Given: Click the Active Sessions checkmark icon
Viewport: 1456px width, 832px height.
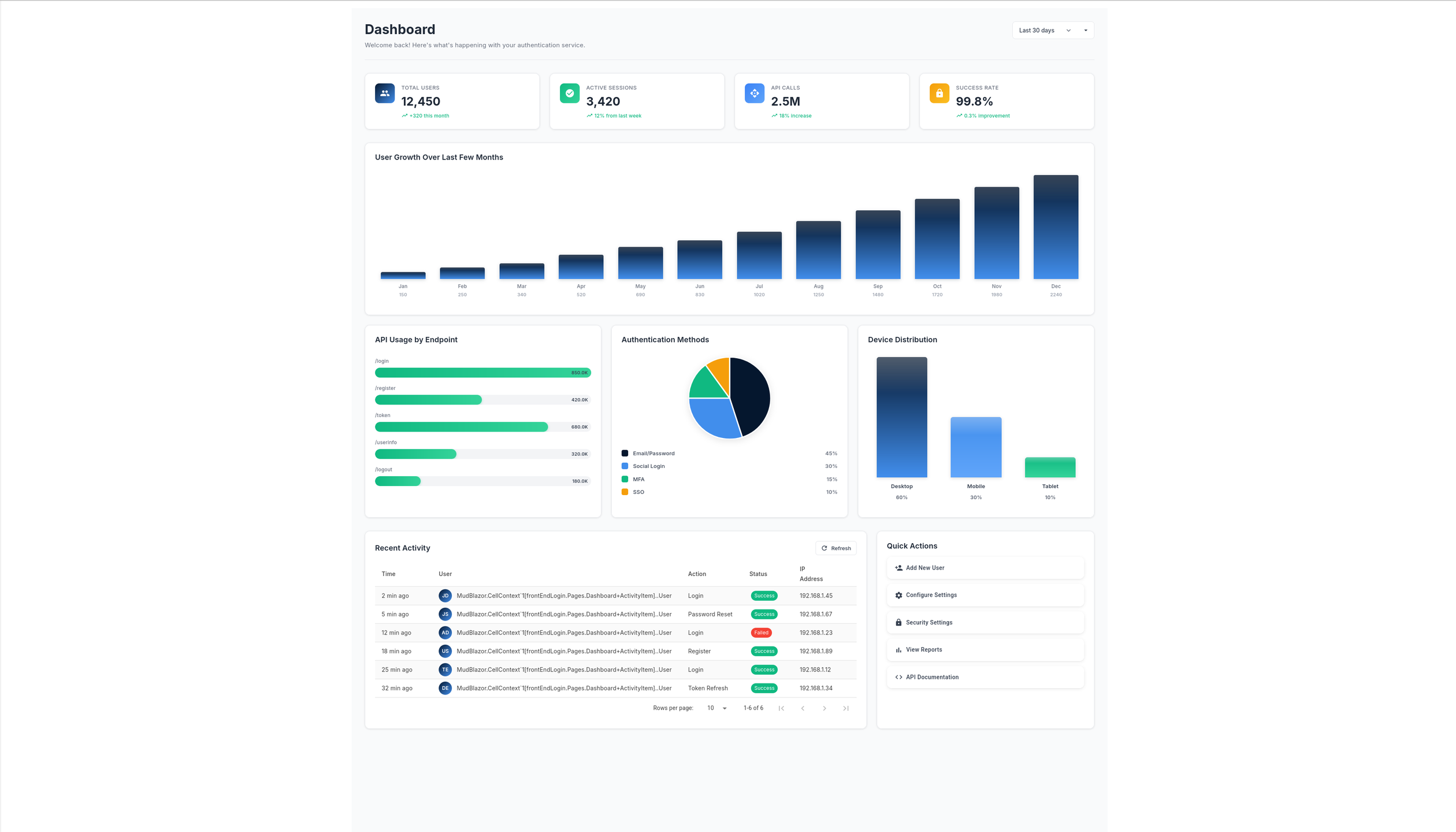Looking at the screenshot, I should (569, 93).
